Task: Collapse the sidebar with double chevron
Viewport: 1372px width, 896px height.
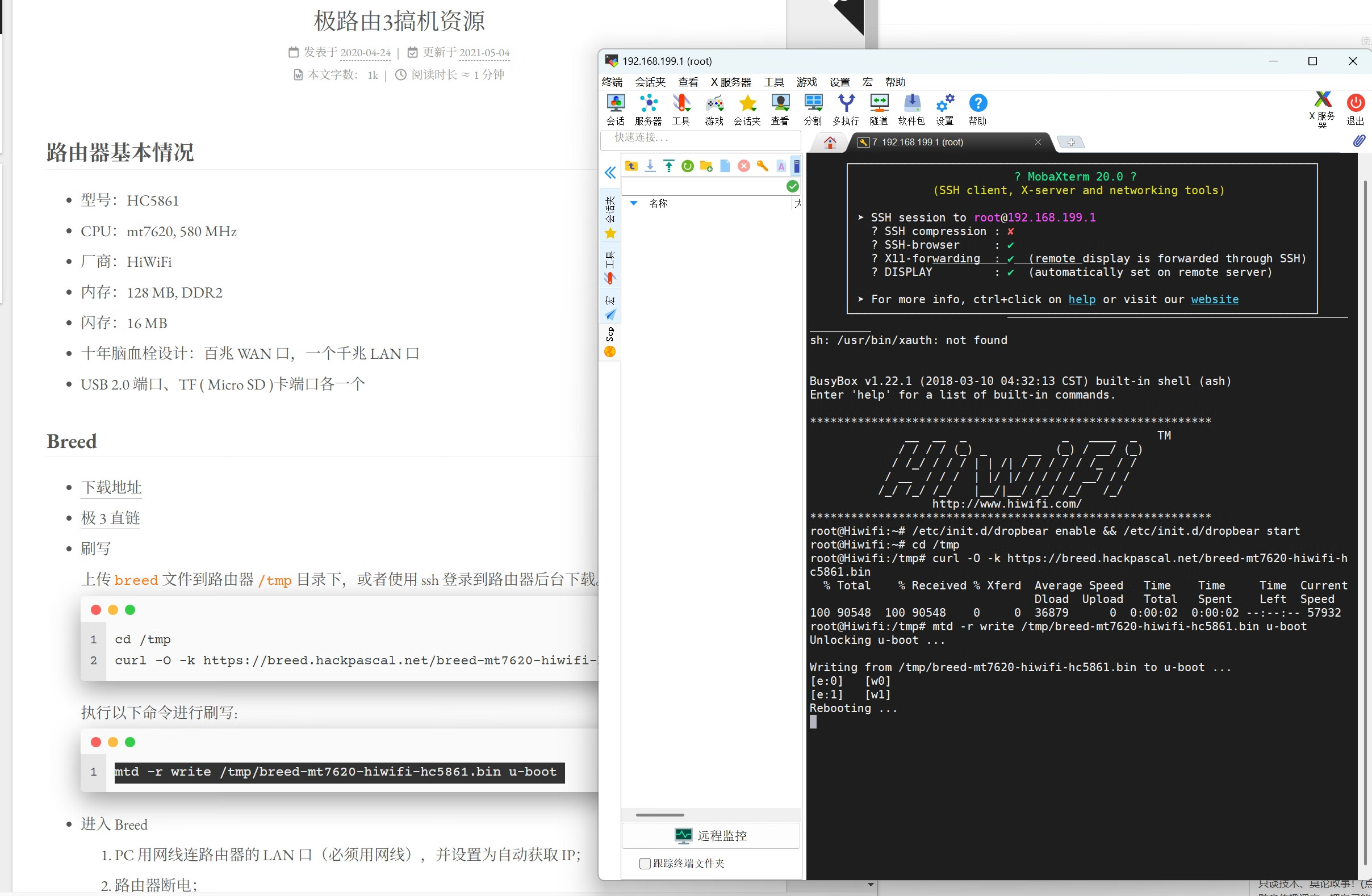Action: pyautogui.click(x=610, y=173)
